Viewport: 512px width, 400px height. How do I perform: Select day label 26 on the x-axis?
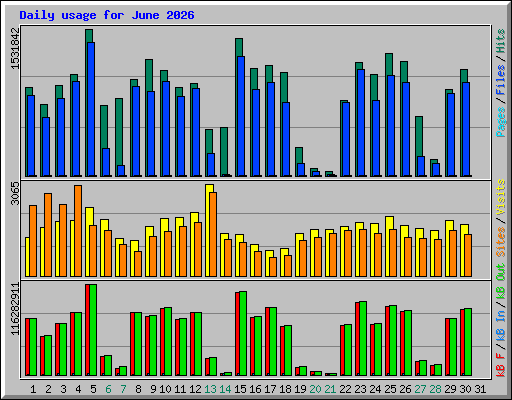(405, 389)
